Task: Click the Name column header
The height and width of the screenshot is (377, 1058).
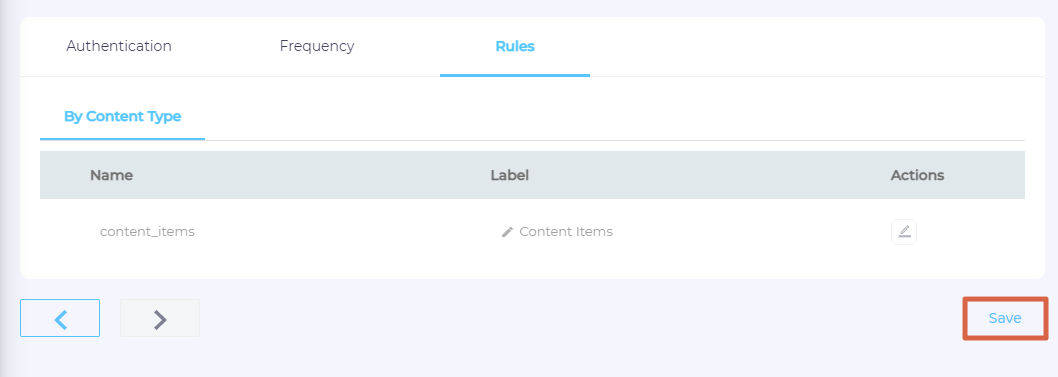Action: pos(111,175)
